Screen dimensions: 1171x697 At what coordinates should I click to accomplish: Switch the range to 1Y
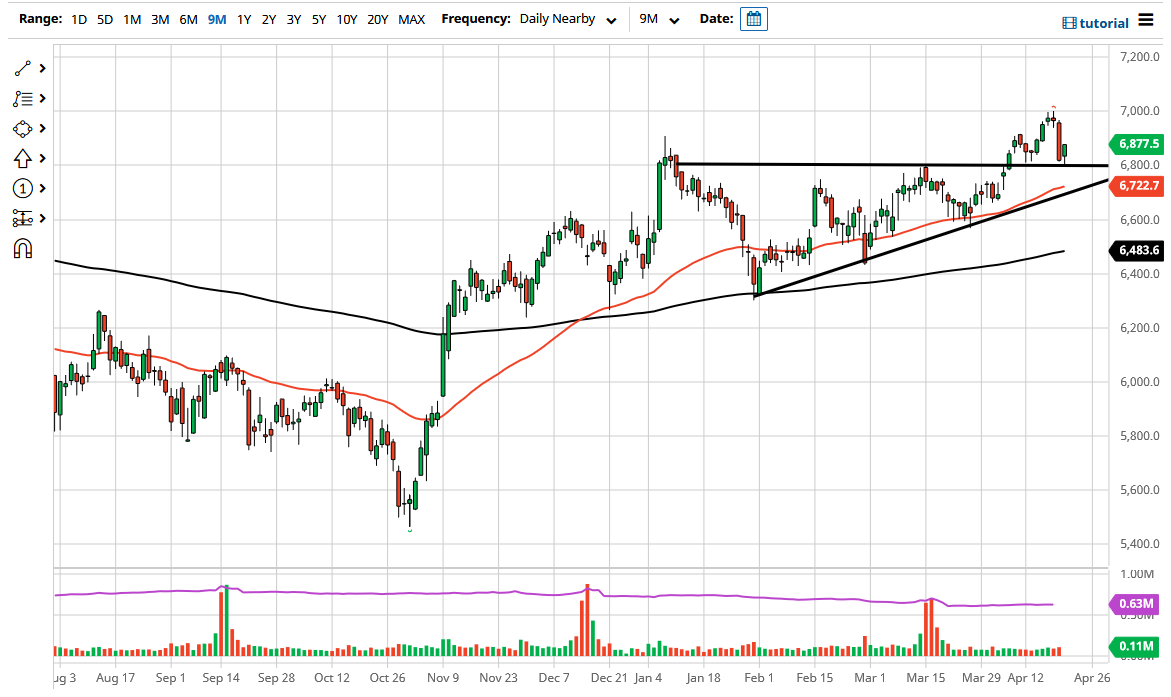(244, 18)
